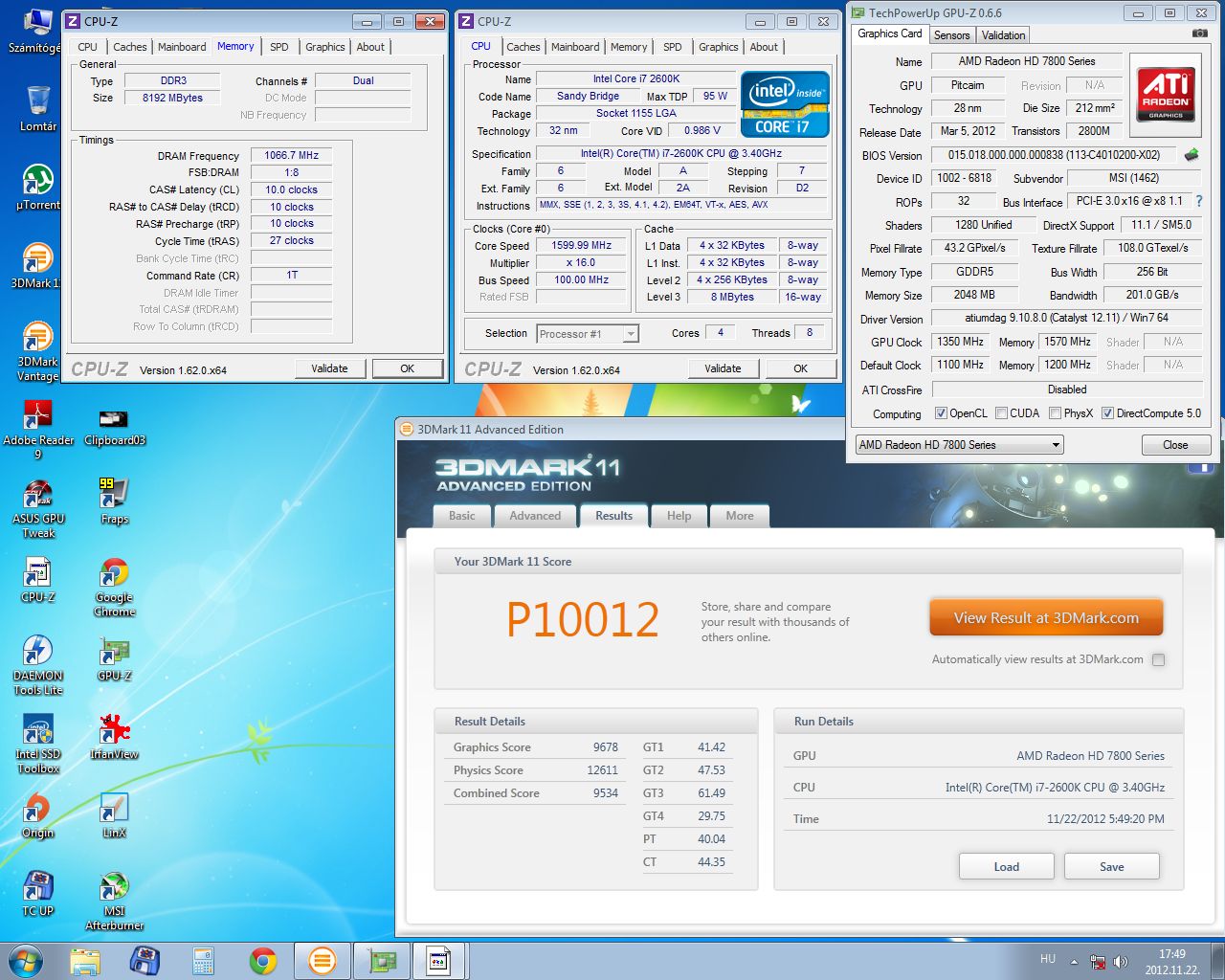Screen dimensions: 1225x980
Task: Toggle the DirectCompute 5.0 checkbox
Action: [1107, 413]
